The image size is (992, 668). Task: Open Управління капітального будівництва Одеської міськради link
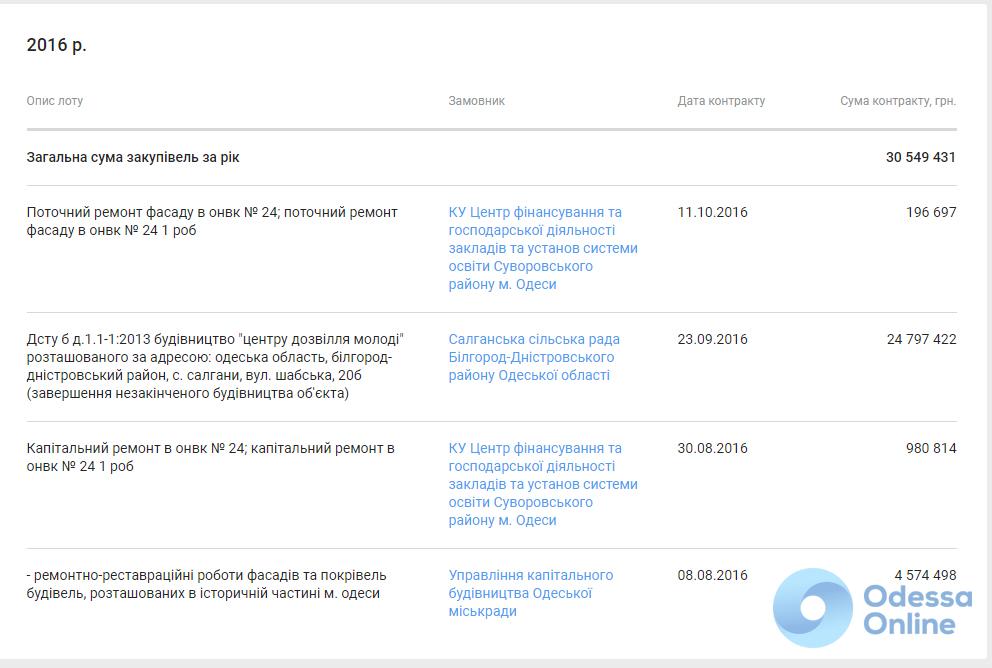coord(530,593)
